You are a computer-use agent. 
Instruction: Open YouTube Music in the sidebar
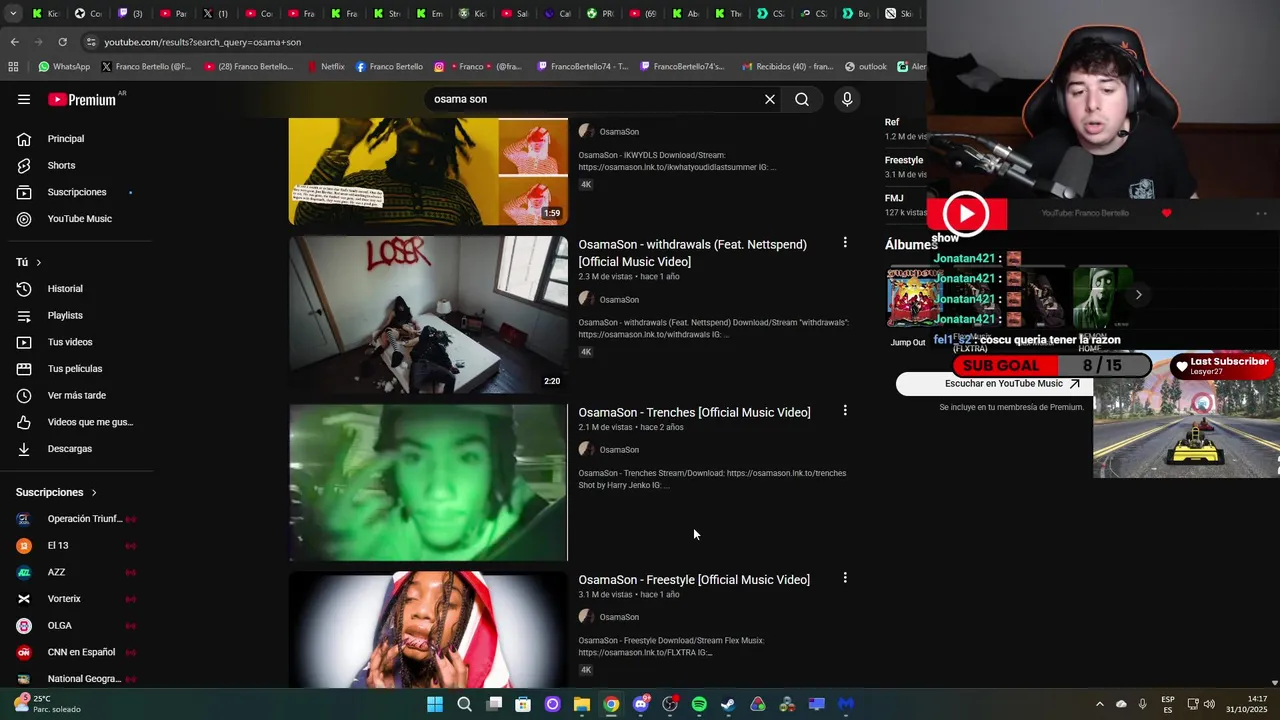point(80,219)
